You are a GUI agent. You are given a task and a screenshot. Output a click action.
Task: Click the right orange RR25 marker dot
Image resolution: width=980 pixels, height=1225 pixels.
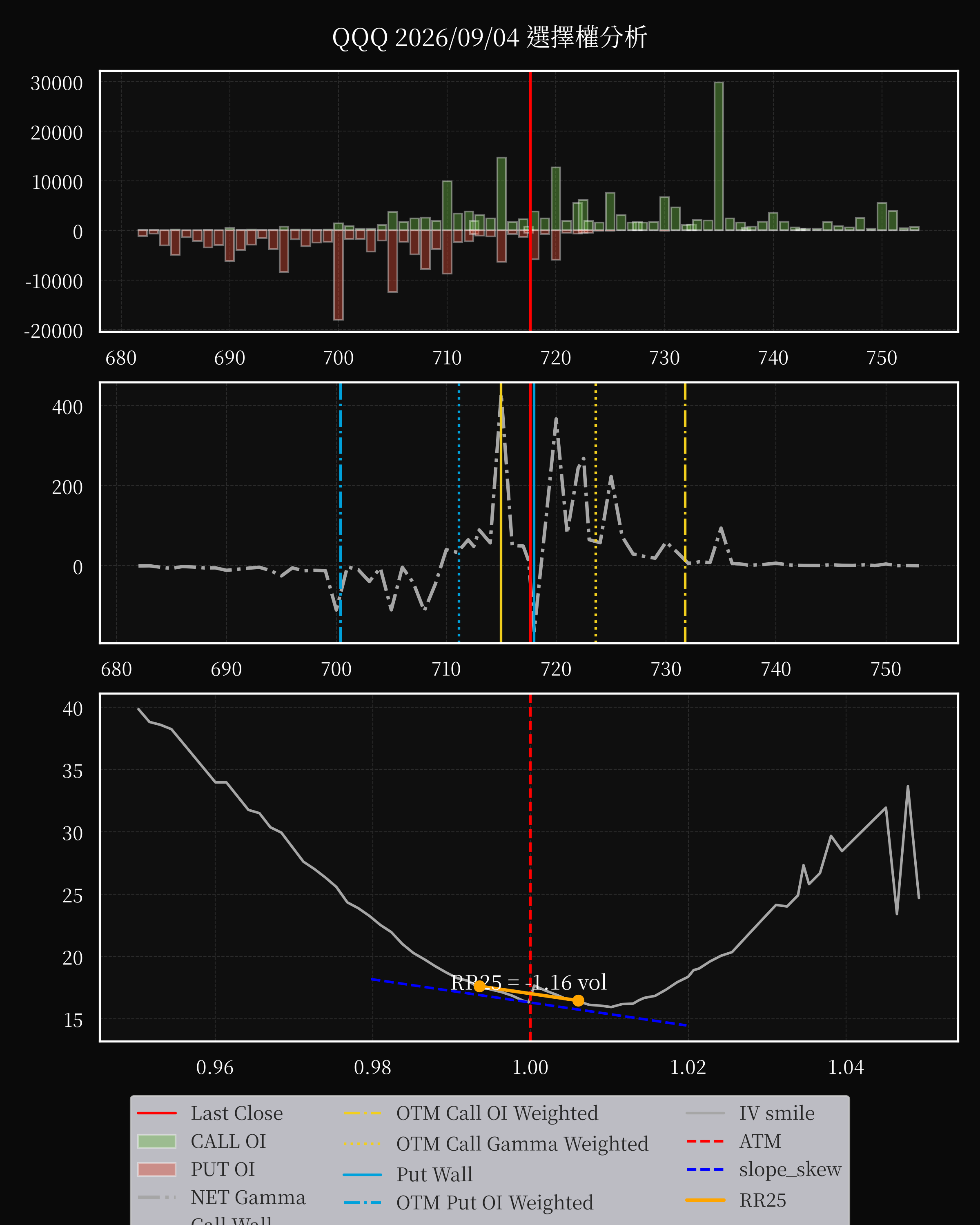(x=578, y=1000)
